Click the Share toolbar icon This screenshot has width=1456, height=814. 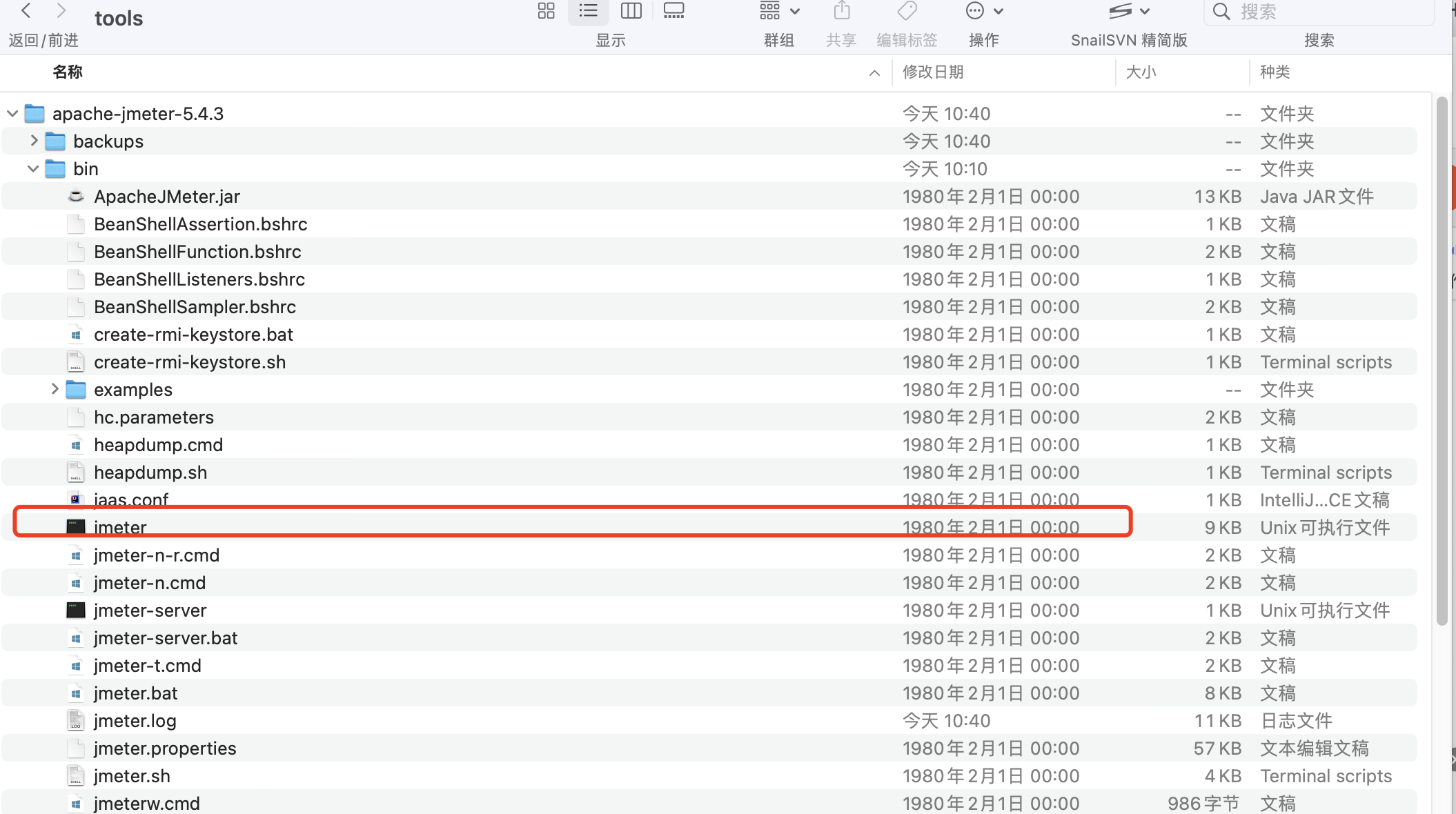pos(841,11)
